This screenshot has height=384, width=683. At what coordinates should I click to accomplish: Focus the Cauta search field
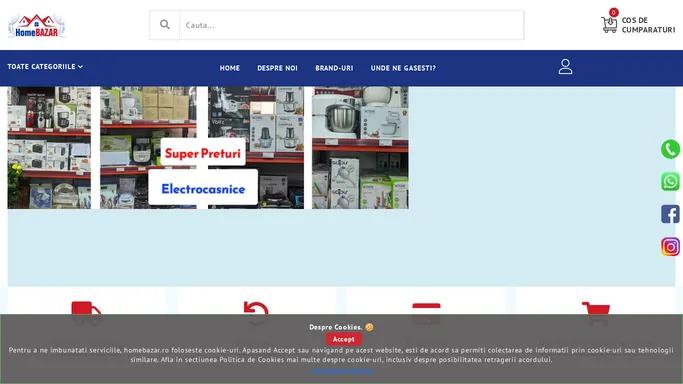(352, 25)
